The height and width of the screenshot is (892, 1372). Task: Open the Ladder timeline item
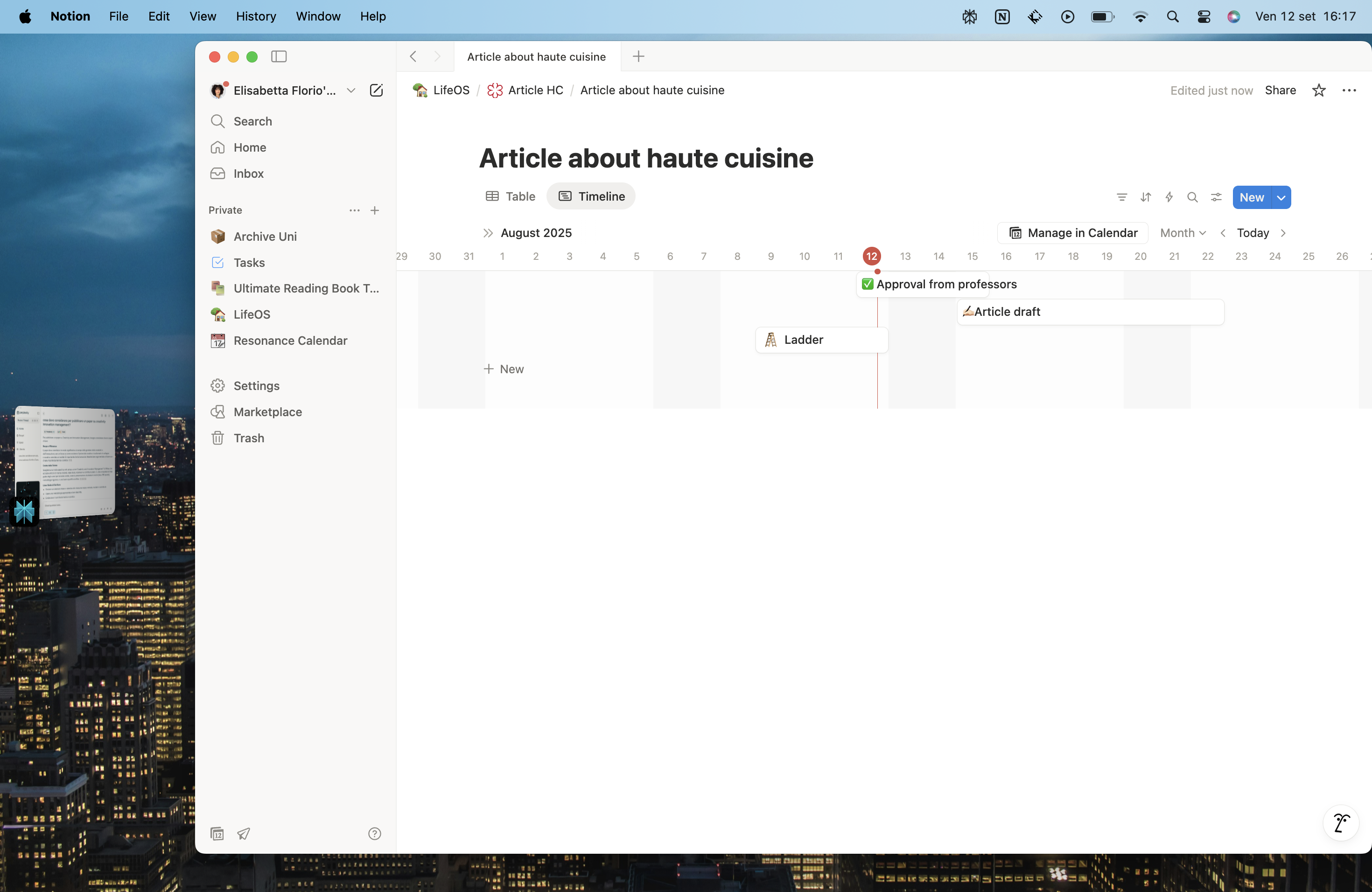point(821,340)
